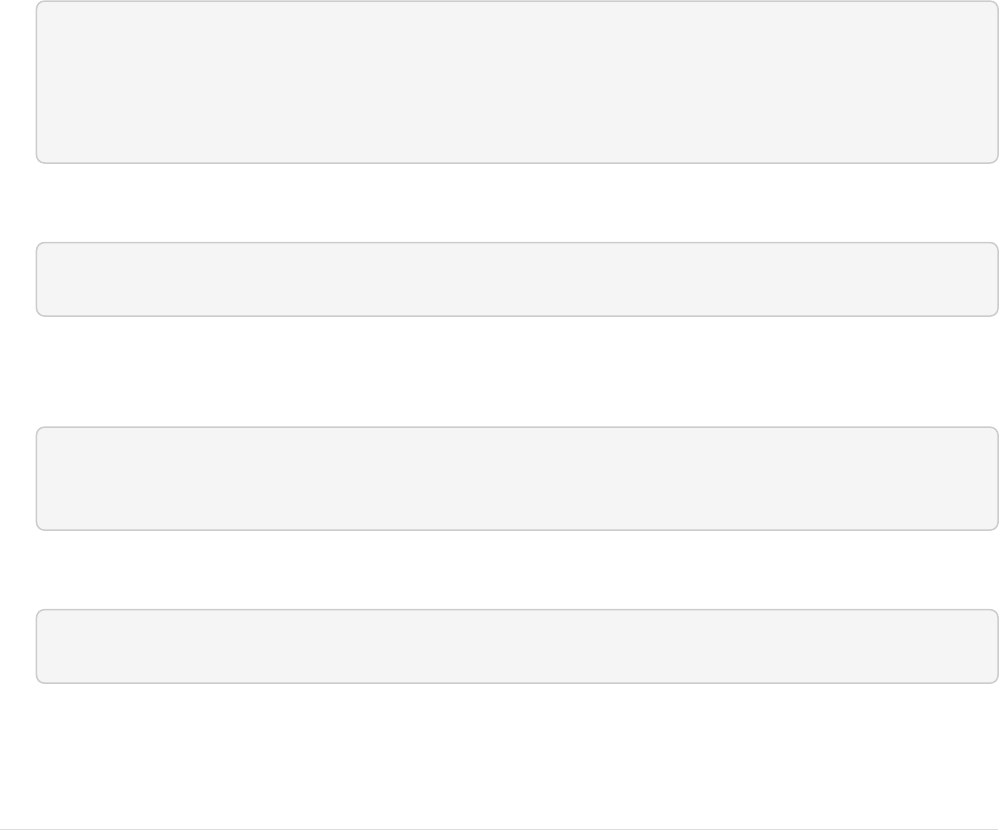Click the left edge of the third box
999x830 pixels.
tap(36, 478)
